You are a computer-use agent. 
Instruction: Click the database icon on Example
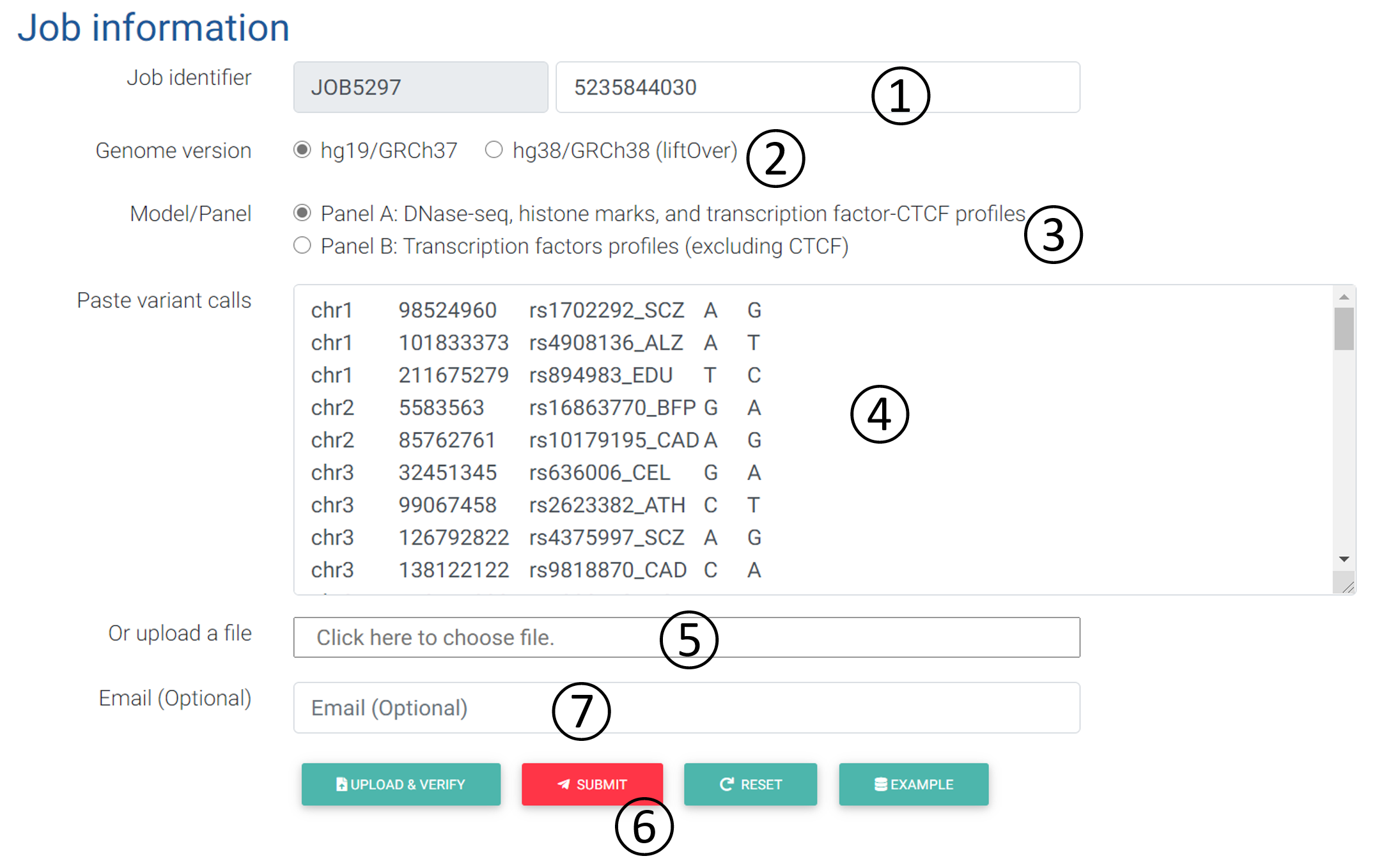click(x=880, y=784)
